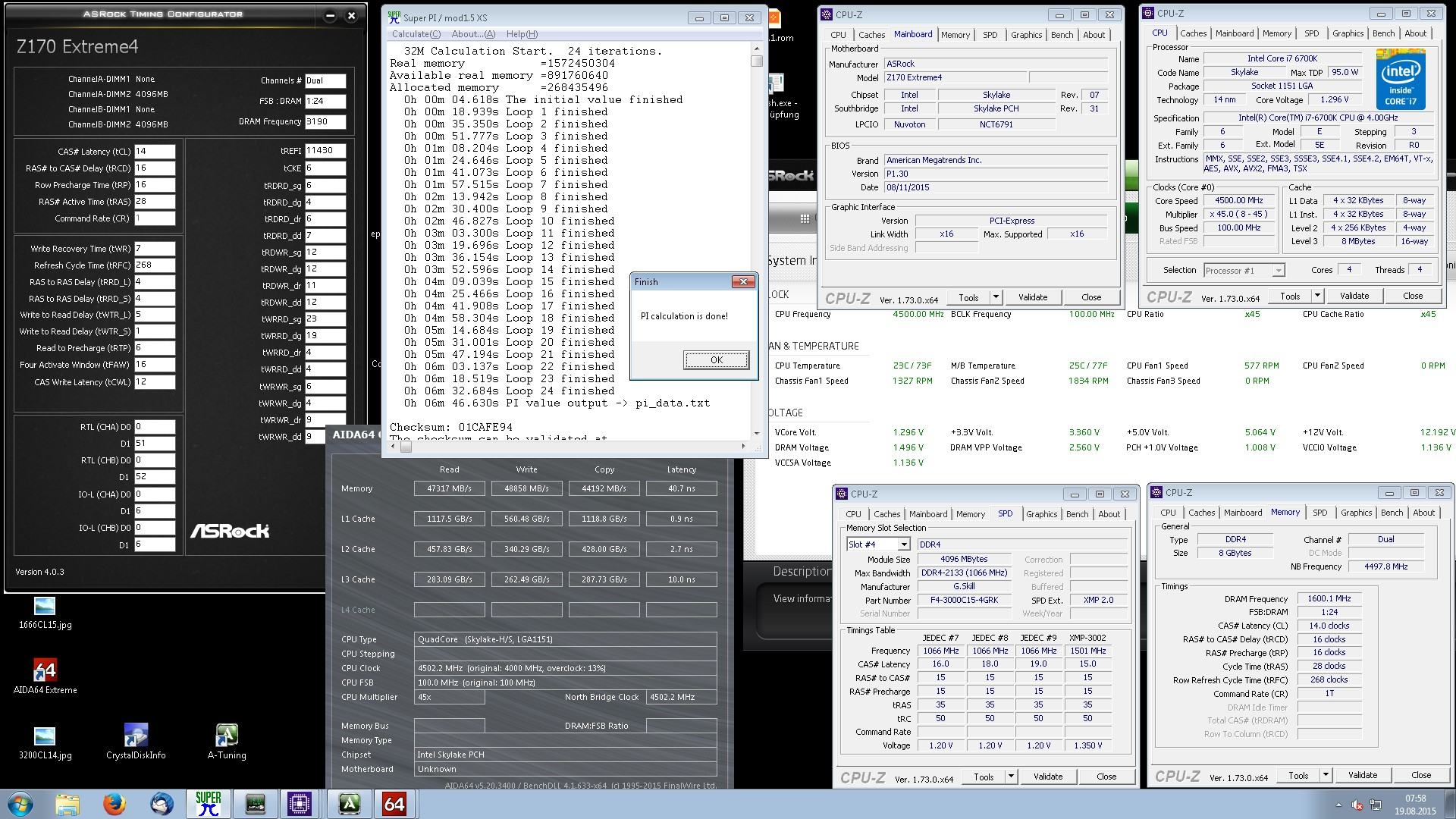Launch A-Tuning desktop shortcut
The width and height of the screenshot is (1456, 819).
coord(227,736)
